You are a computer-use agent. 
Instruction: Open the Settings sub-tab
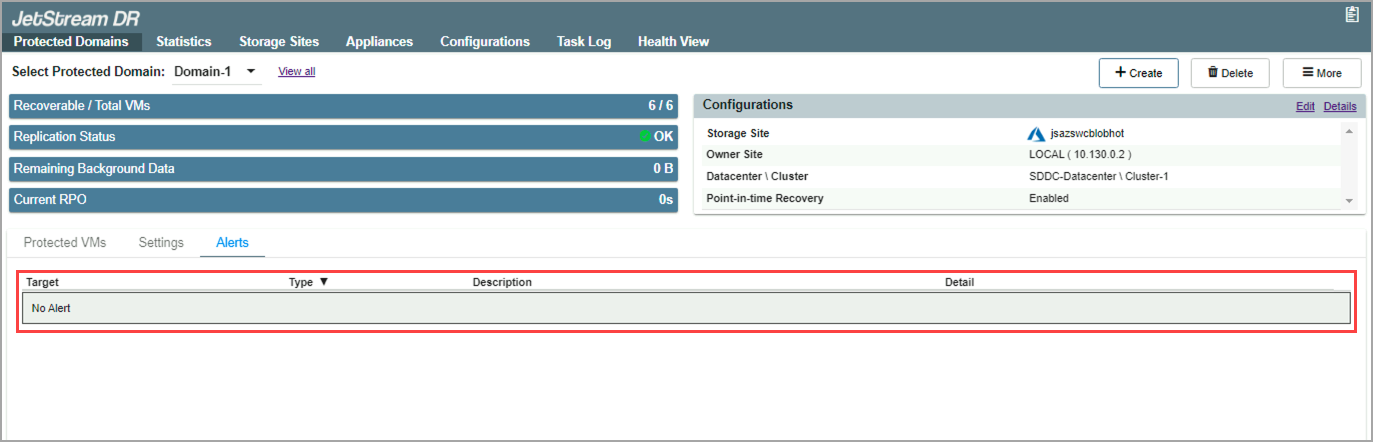(161, 243)
